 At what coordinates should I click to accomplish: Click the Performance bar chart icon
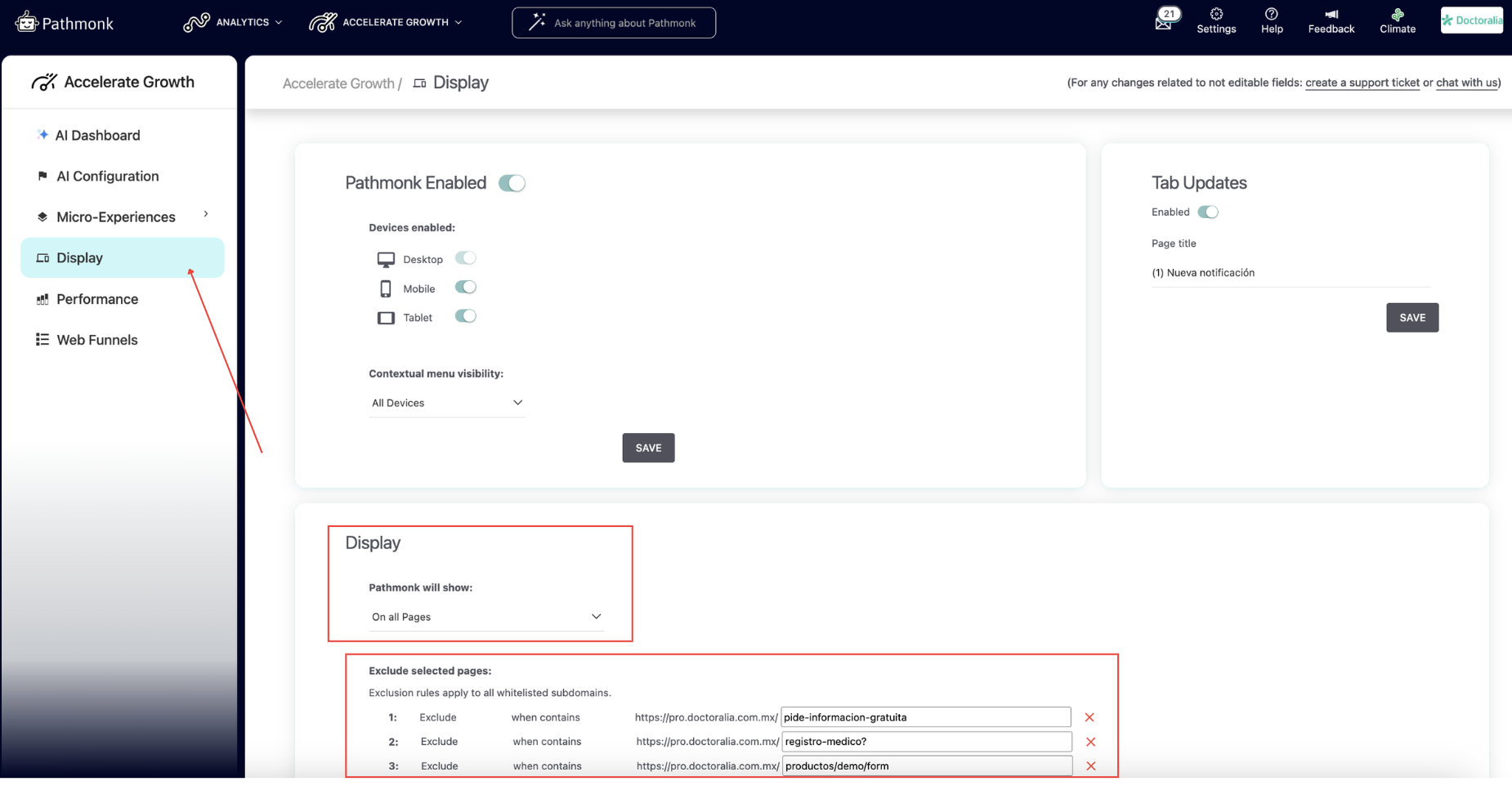click(42, 299)
